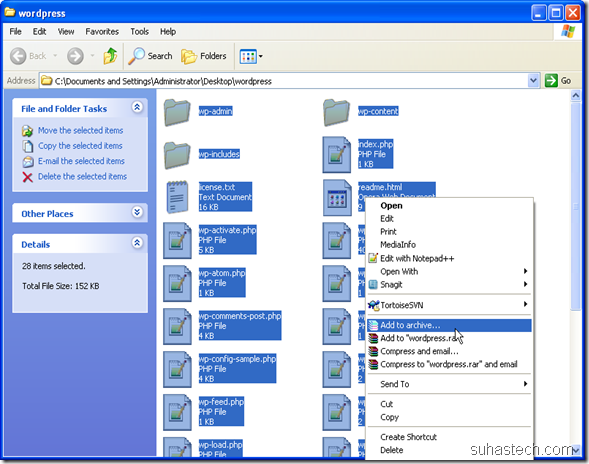Image resolution: width=589 pixels, height=464 pixels.
Task: Click the e-mail envelope icon
Action: pyautogui.click(x=28, y=162)
